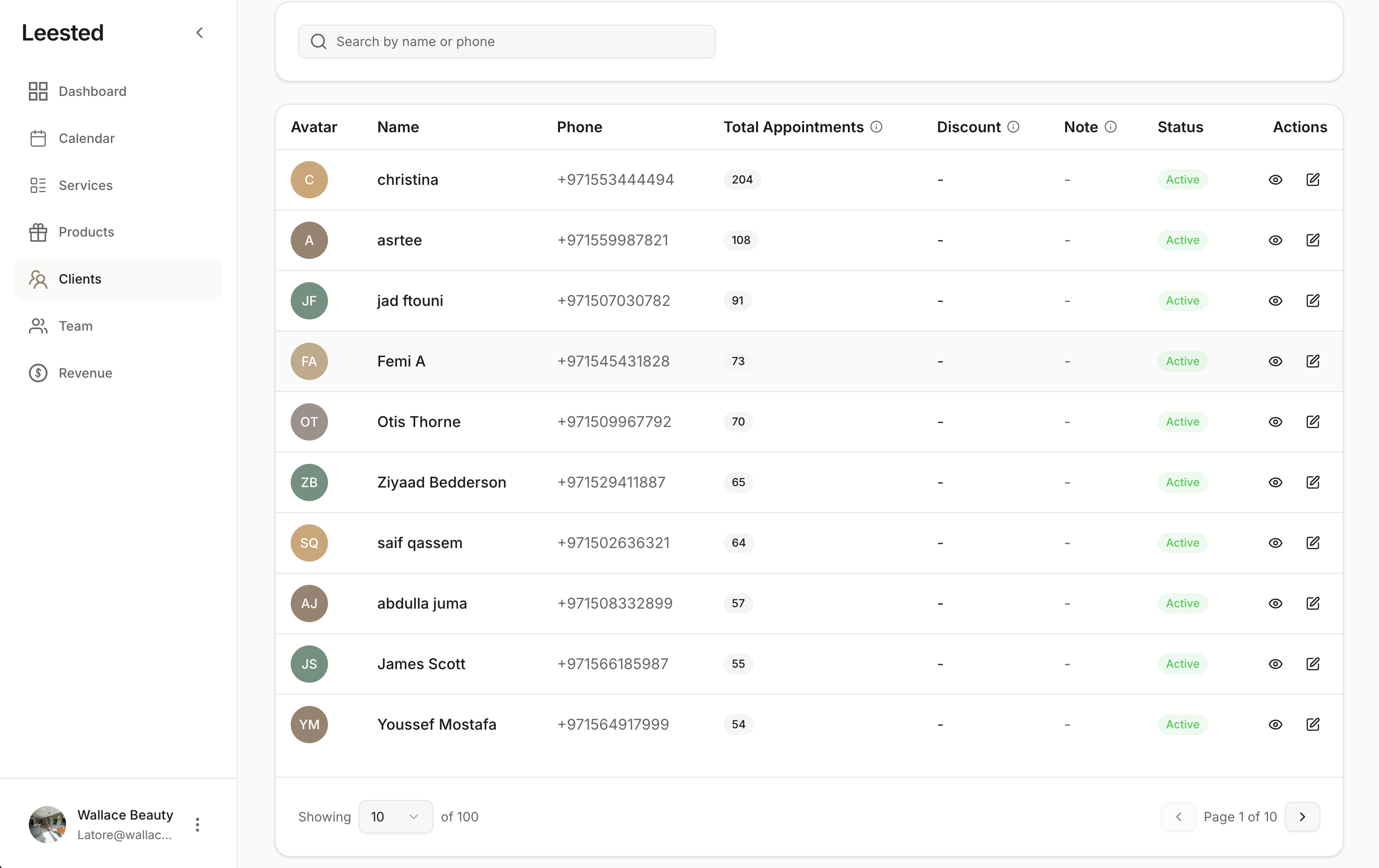Click the Team people icon
Viewport: 1379px width, 868px height.
(37, 326)
